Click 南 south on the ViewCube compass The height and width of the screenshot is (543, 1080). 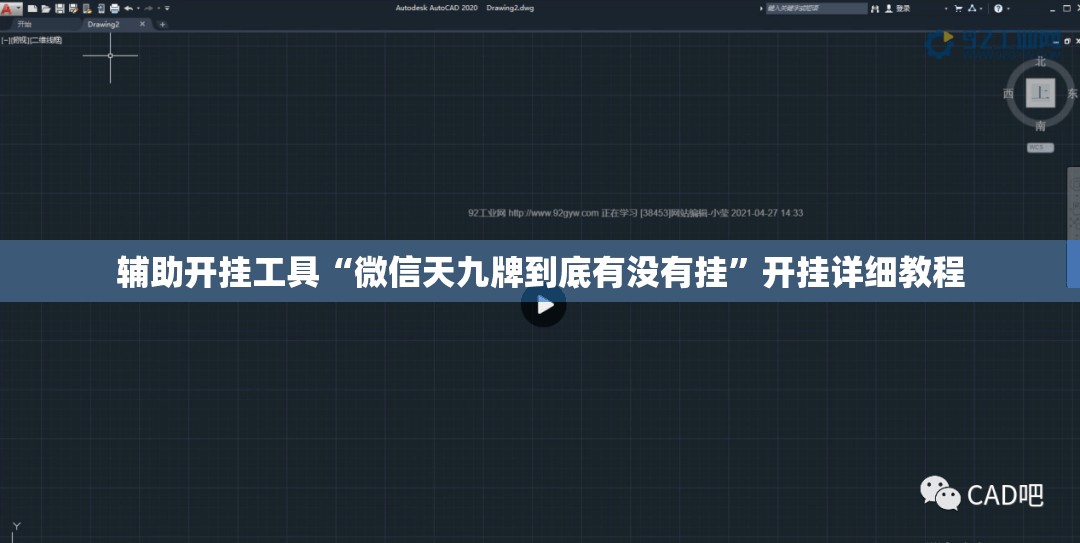click(x=1040, y=125)
